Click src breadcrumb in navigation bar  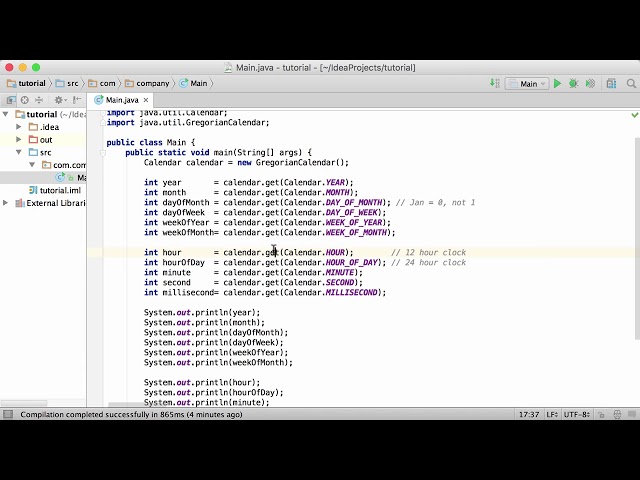[x=67, y=84]
